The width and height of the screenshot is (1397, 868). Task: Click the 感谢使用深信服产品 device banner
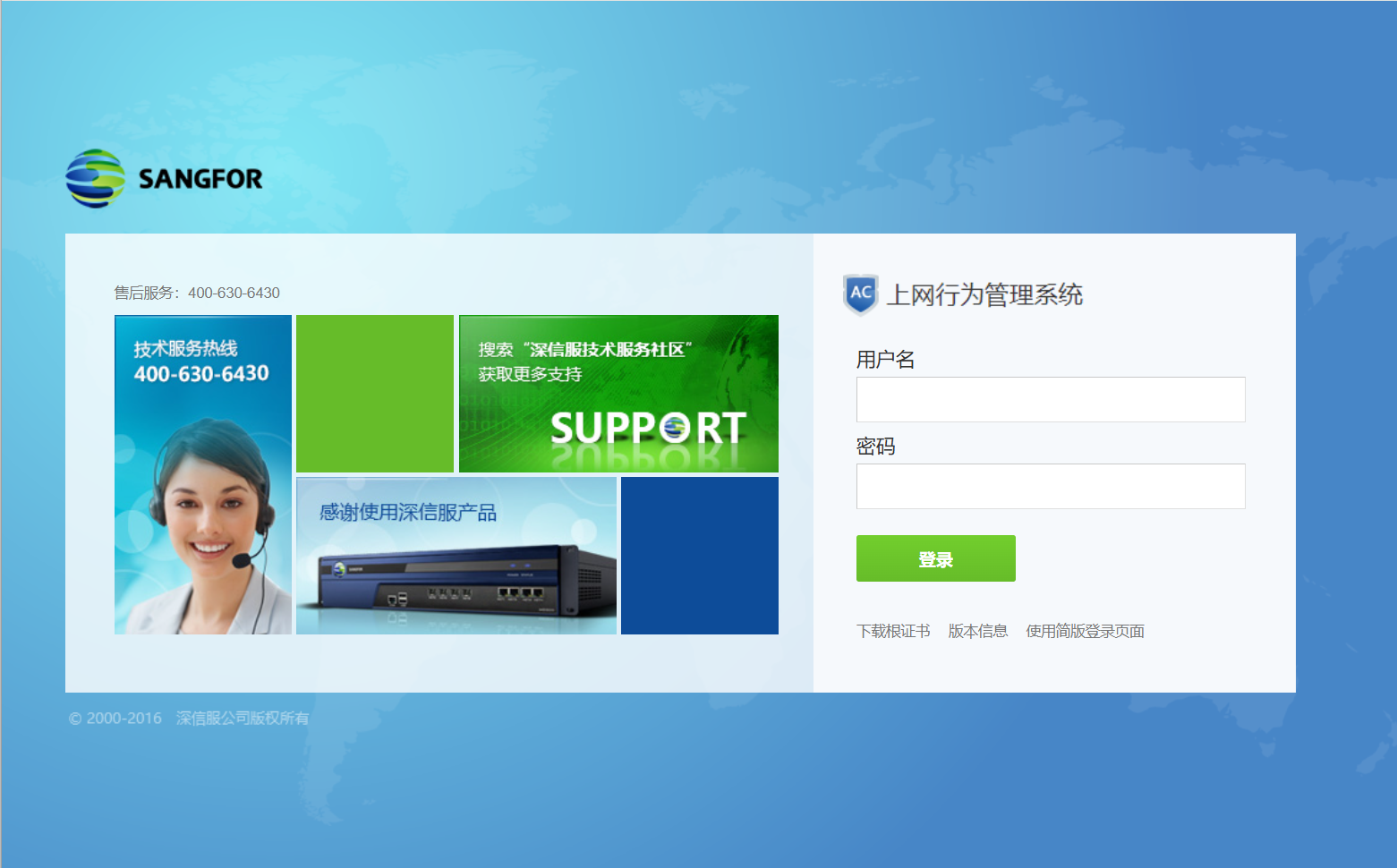[x=456, y=556]
